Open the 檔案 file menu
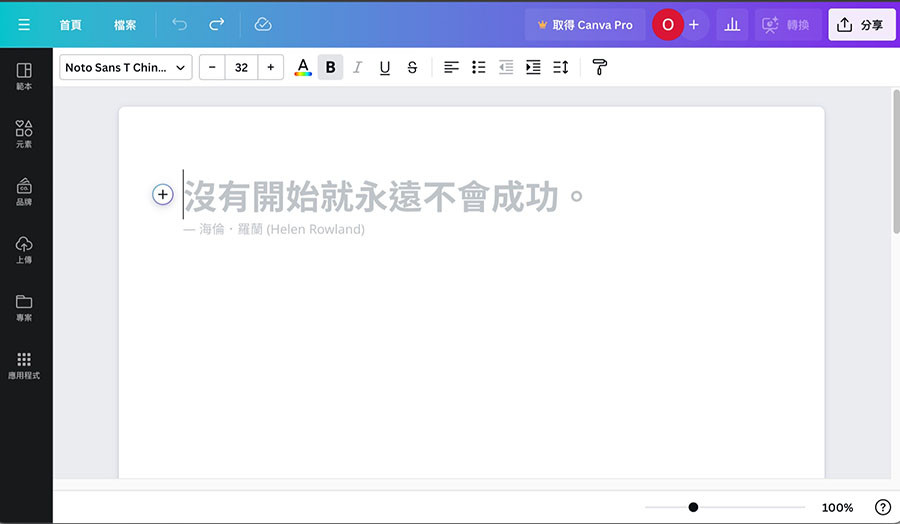Image resolution: width=900 pixels, height=524 pixels. tap(125, 25)
